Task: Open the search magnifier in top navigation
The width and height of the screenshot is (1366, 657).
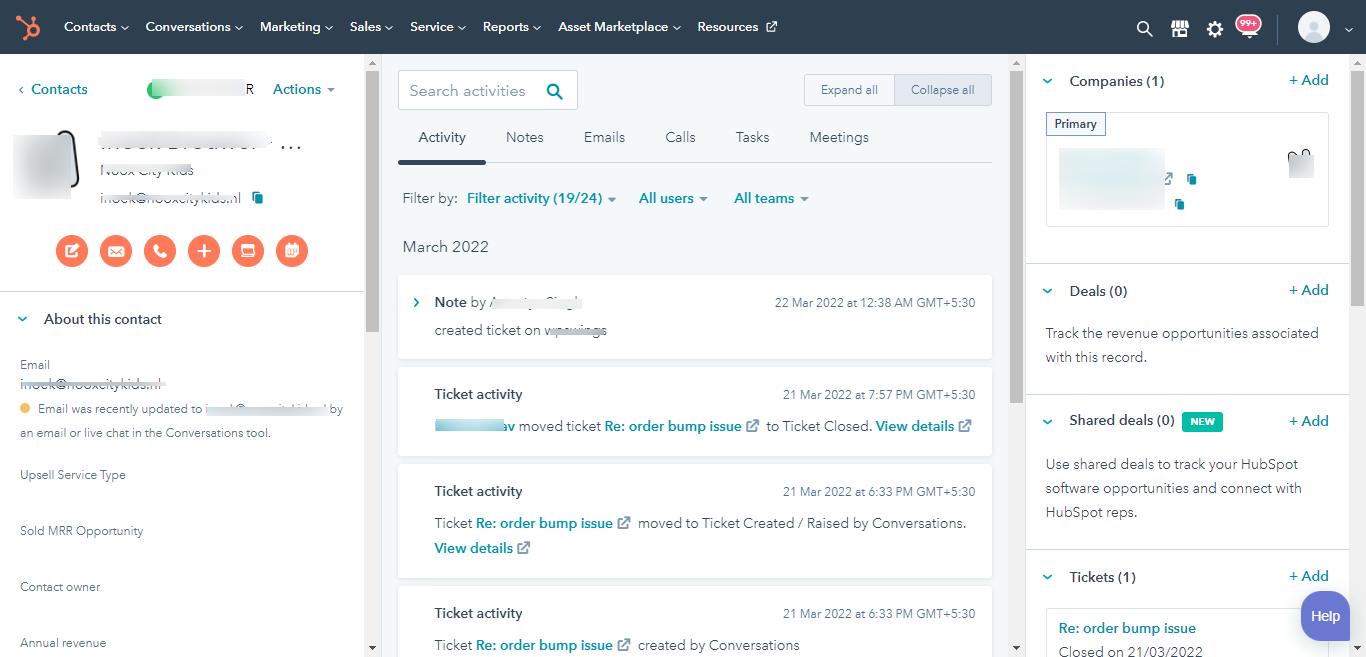Action: [x=1145, y=29]
